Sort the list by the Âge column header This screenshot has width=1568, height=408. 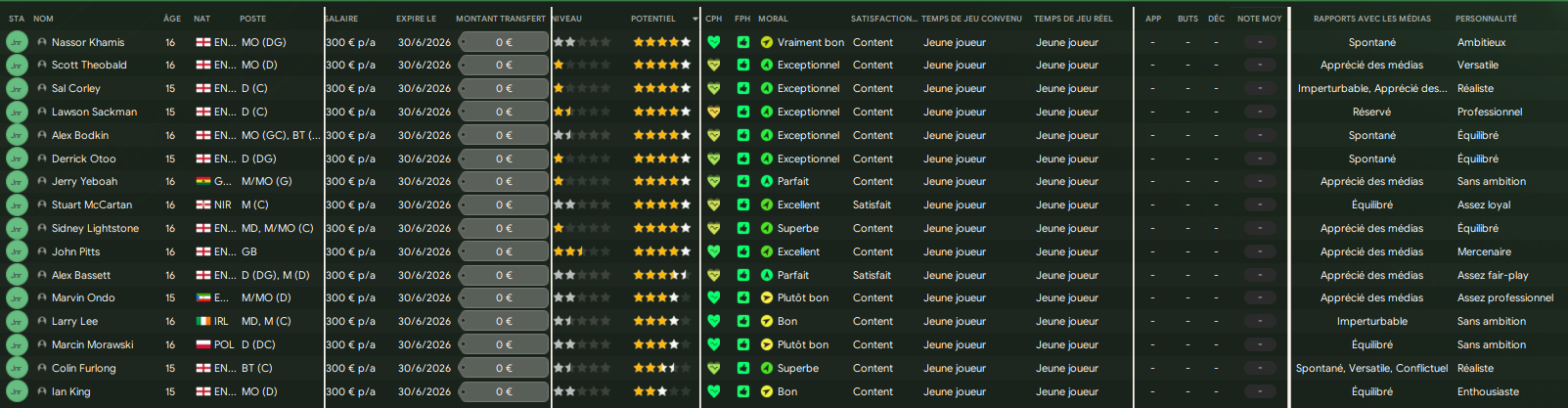[172, 19]
